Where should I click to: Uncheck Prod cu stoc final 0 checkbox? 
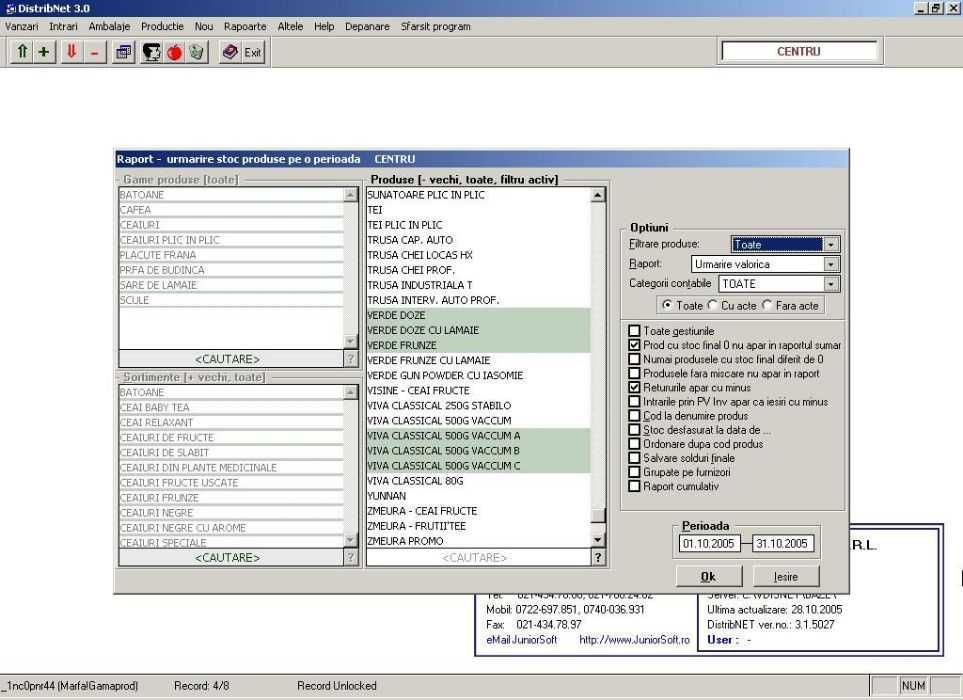634,345
